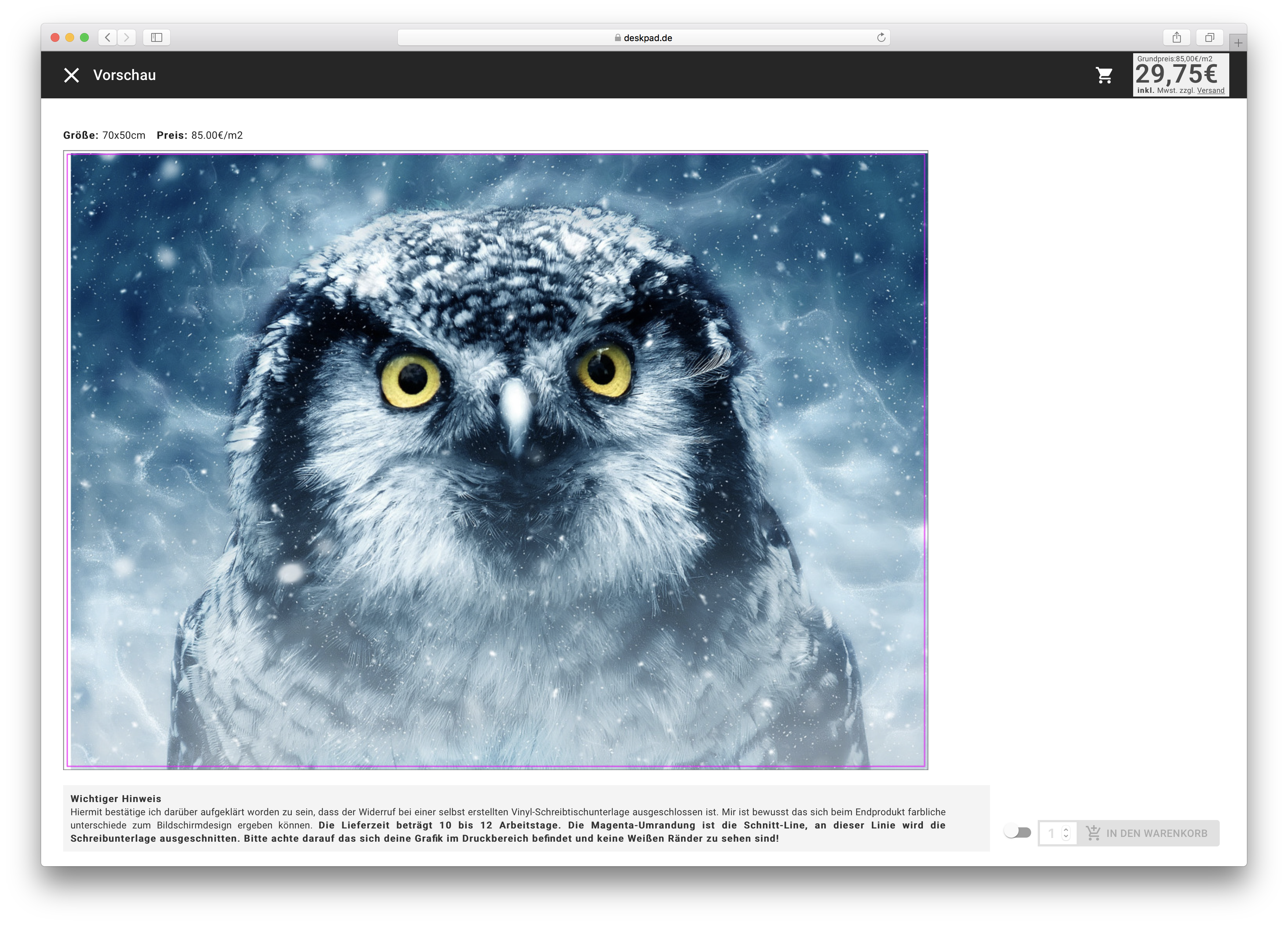Screen dimensions: 1288x925
Task: Click the cart icon inside Warenkorb button
Action: pos(1093,833)
